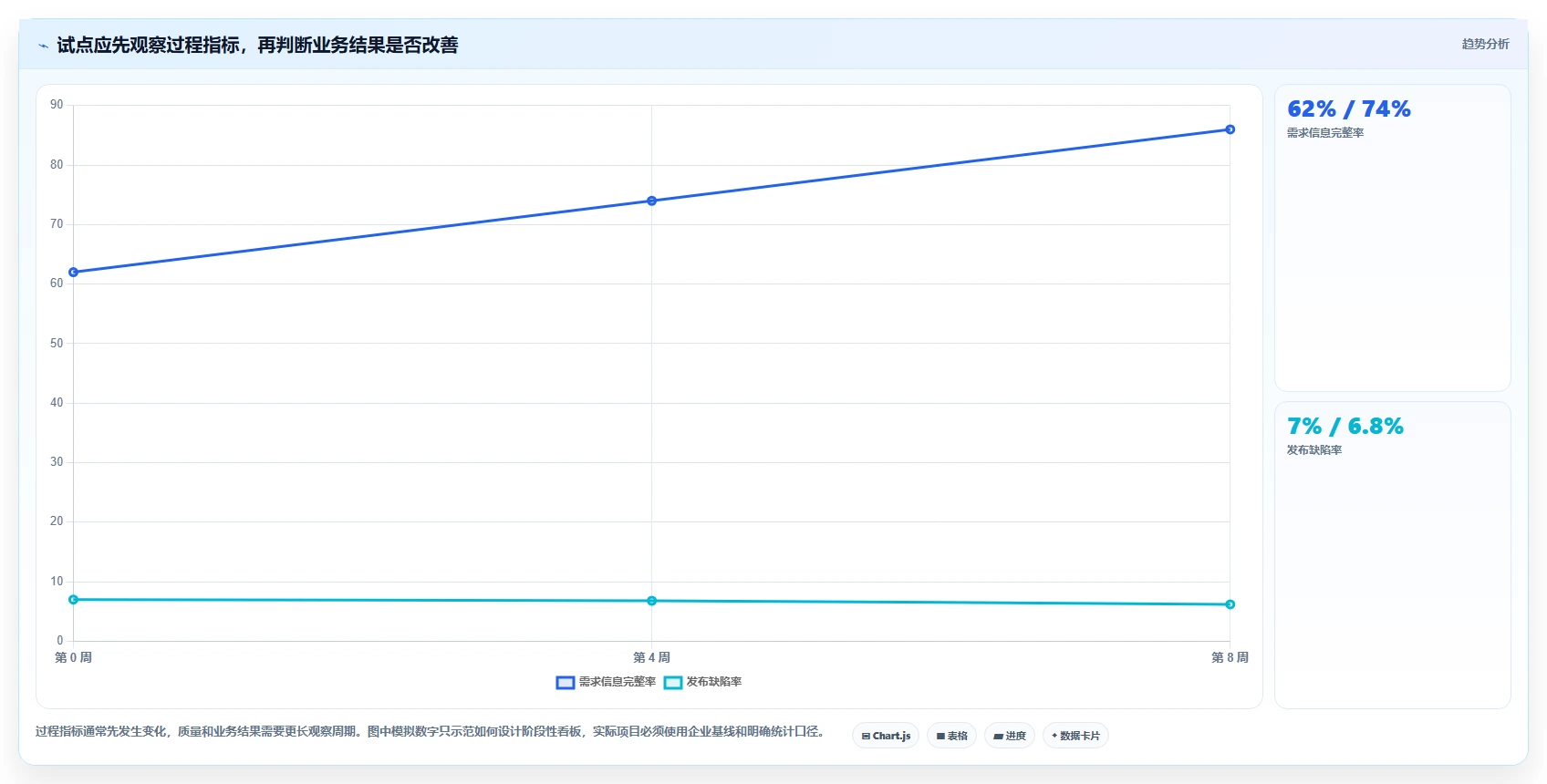Click the 7% / 6.8% stat value
The height and width of the screenshot is (784, 1547).
click(x=1345, y=427)
